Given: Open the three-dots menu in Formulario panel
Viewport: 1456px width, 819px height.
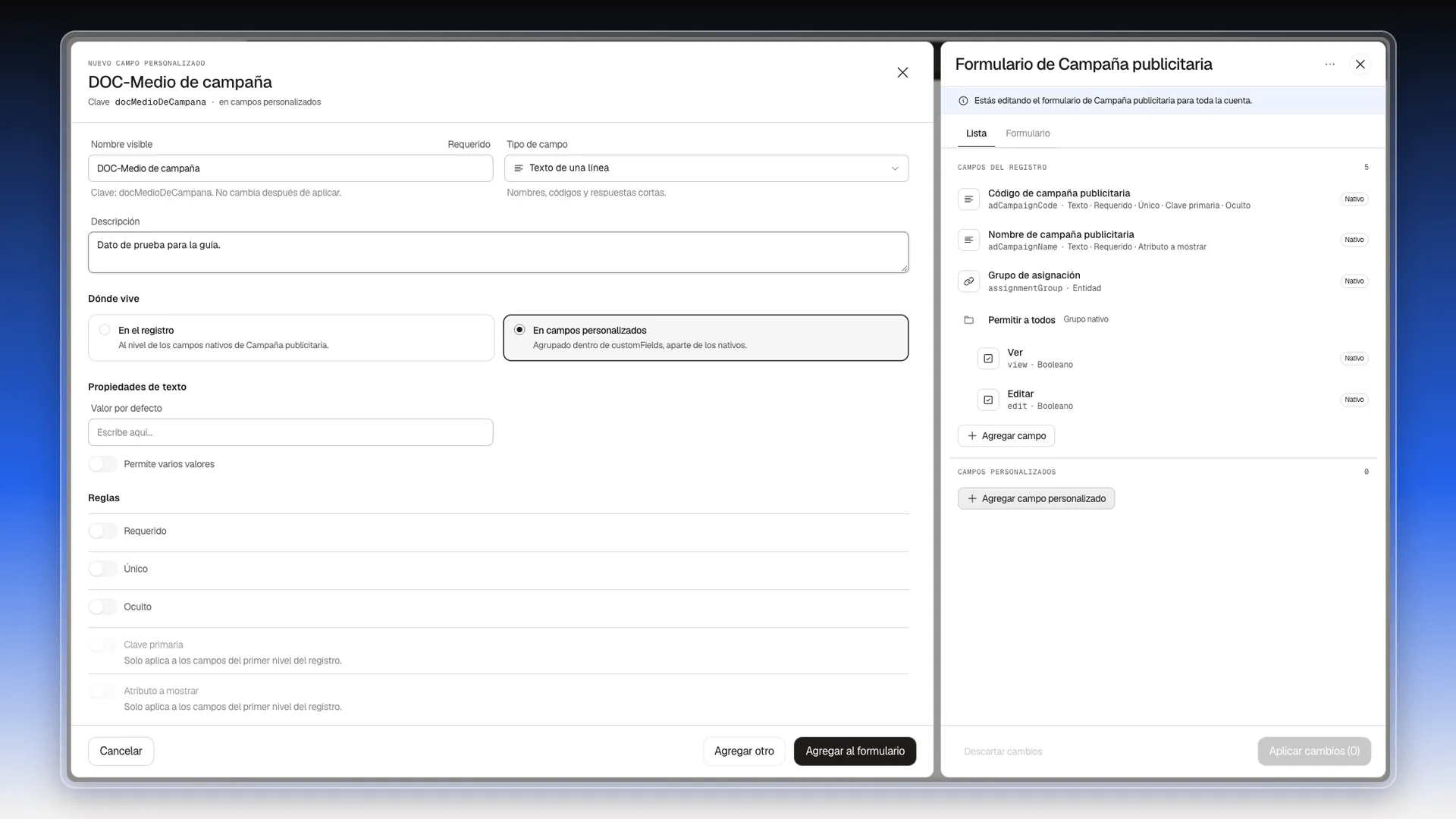Looking at the screenshot, I should tap(1329, 64).
